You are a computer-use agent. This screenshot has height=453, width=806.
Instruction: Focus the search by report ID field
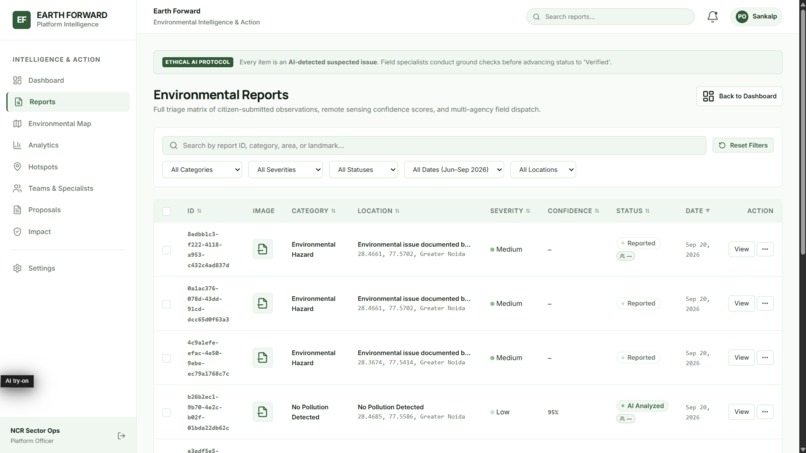coord(434,146)
